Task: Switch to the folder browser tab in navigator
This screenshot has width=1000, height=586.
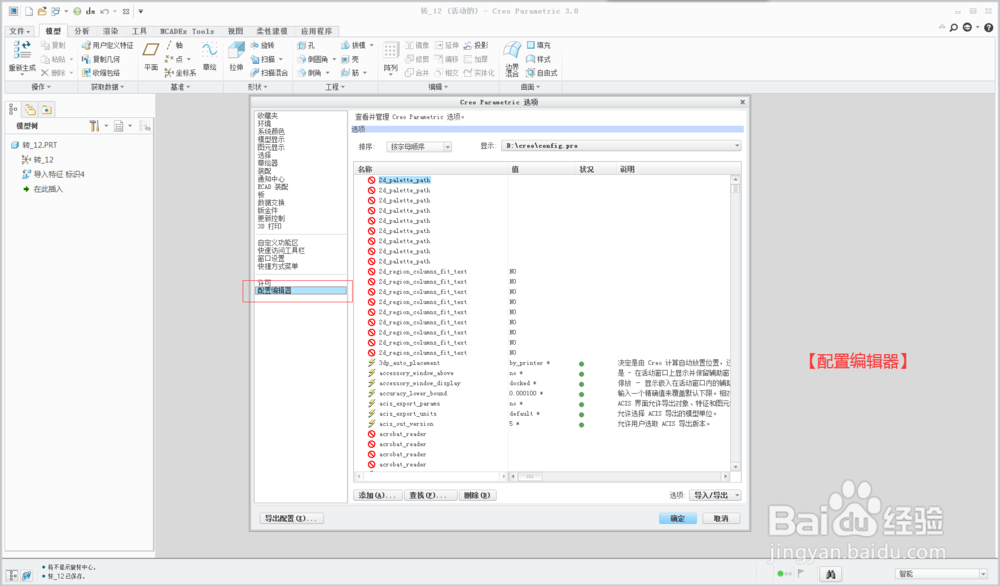Action: 30,109
